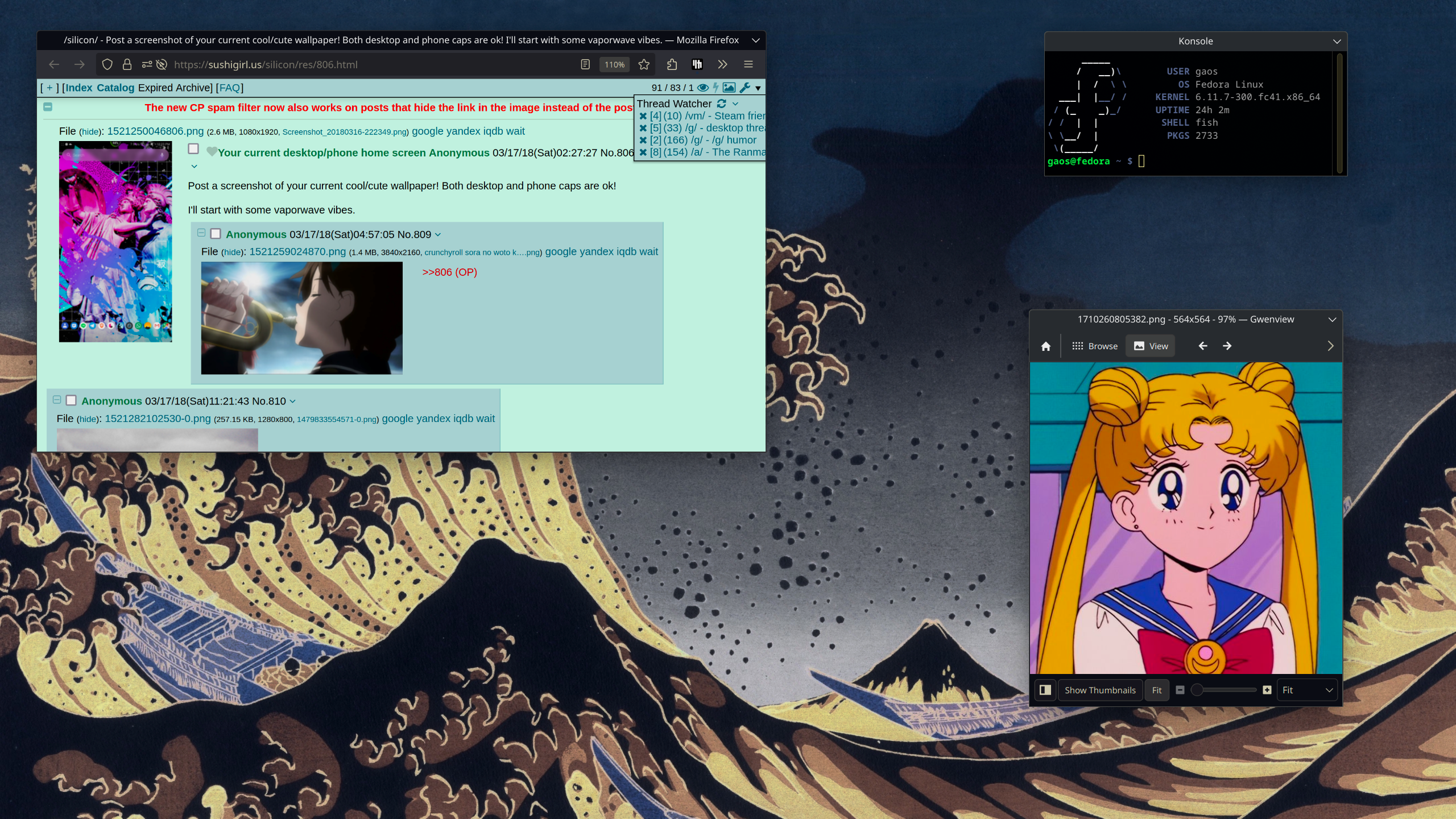Select checkbox for post No.810

pyautogui.click(x=71, y=400)
